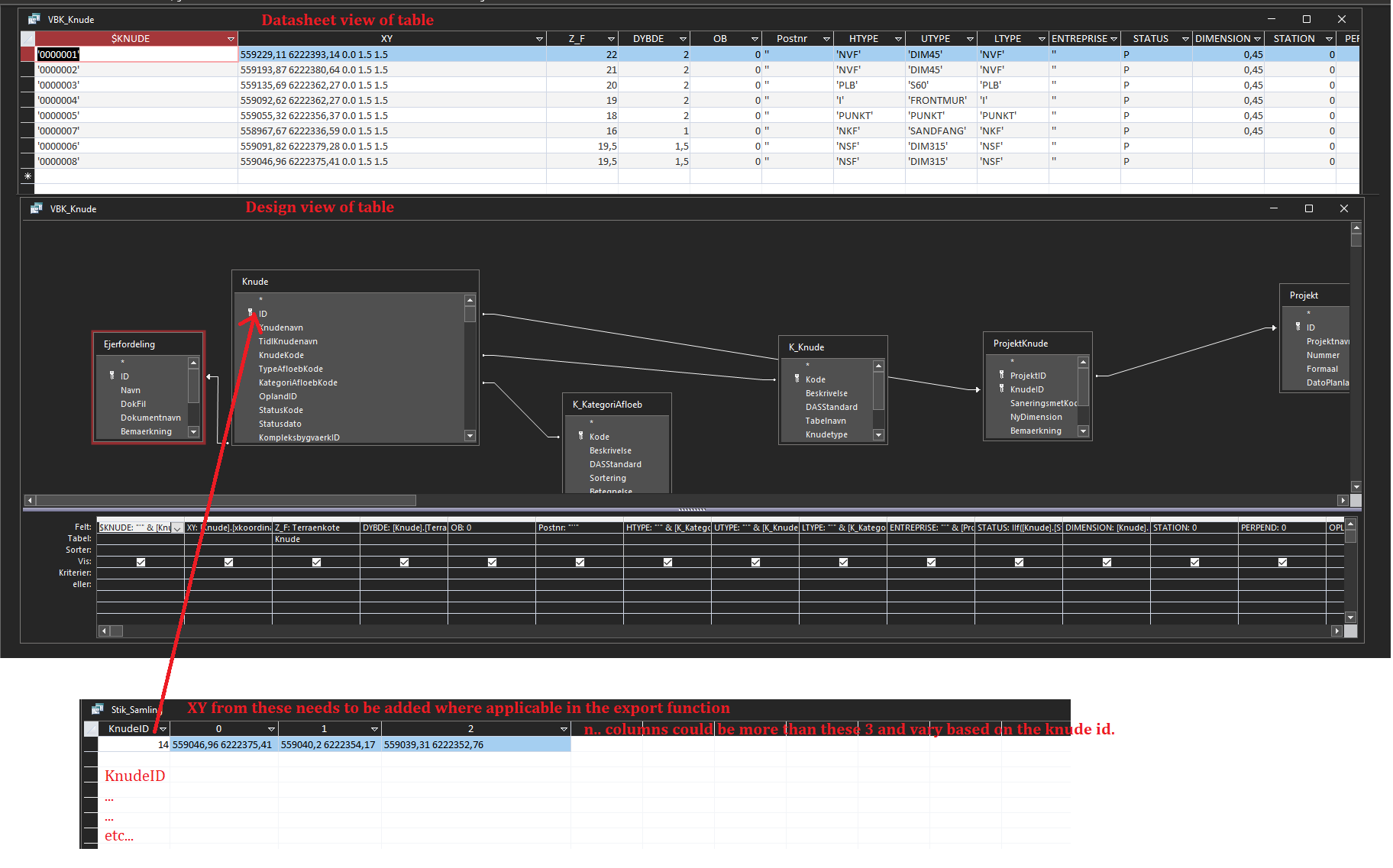Click design pane vertical scroll-down arrow
The height and width of the screenshot is (868, 1393).
coord(1356,487)
